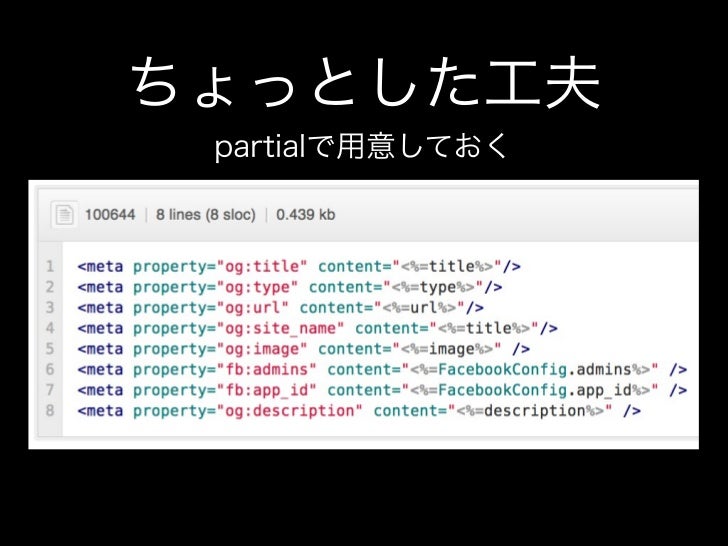
Task: Click the "fb:app_id" property value
Action: (266, 390)
